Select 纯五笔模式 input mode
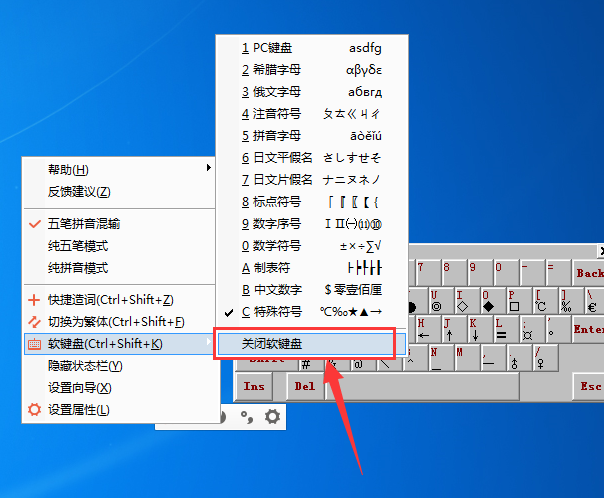 pos(119,246)
